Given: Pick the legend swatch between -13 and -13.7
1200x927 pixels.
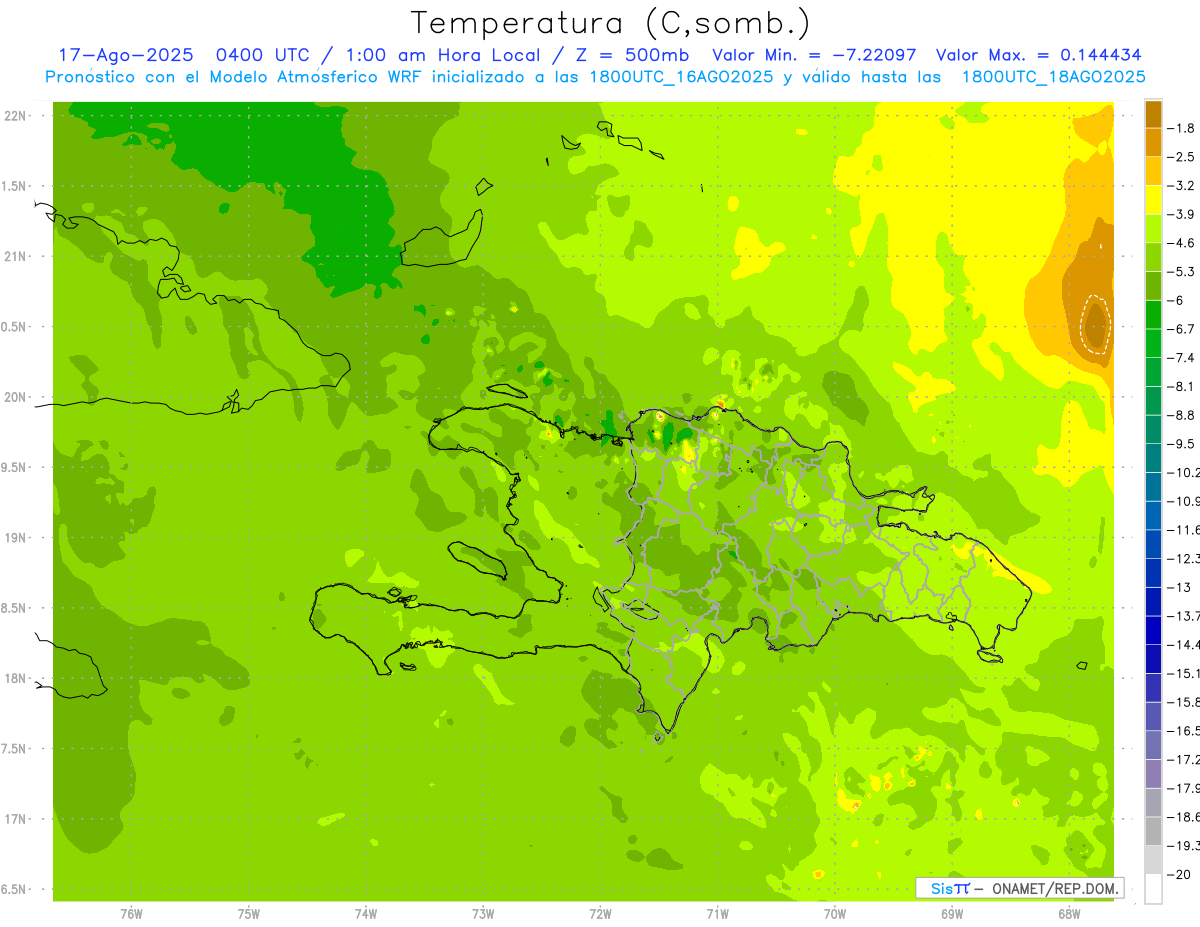Looking at the screenshot, I should [1153, 601].
